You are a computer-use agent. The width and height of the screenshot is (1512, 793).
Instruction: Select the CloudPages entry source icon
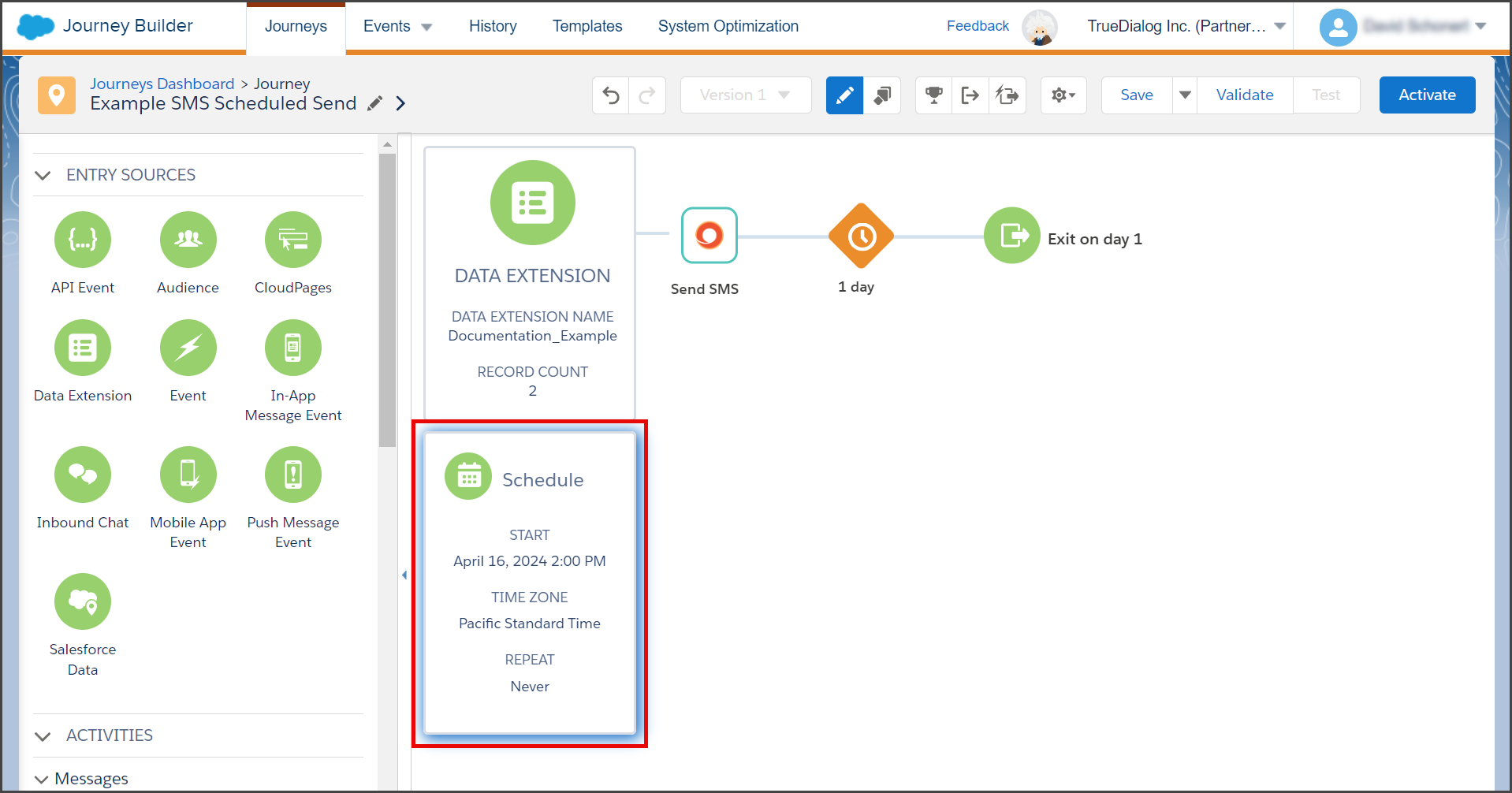pyautogui.click(x=293, y=240)
